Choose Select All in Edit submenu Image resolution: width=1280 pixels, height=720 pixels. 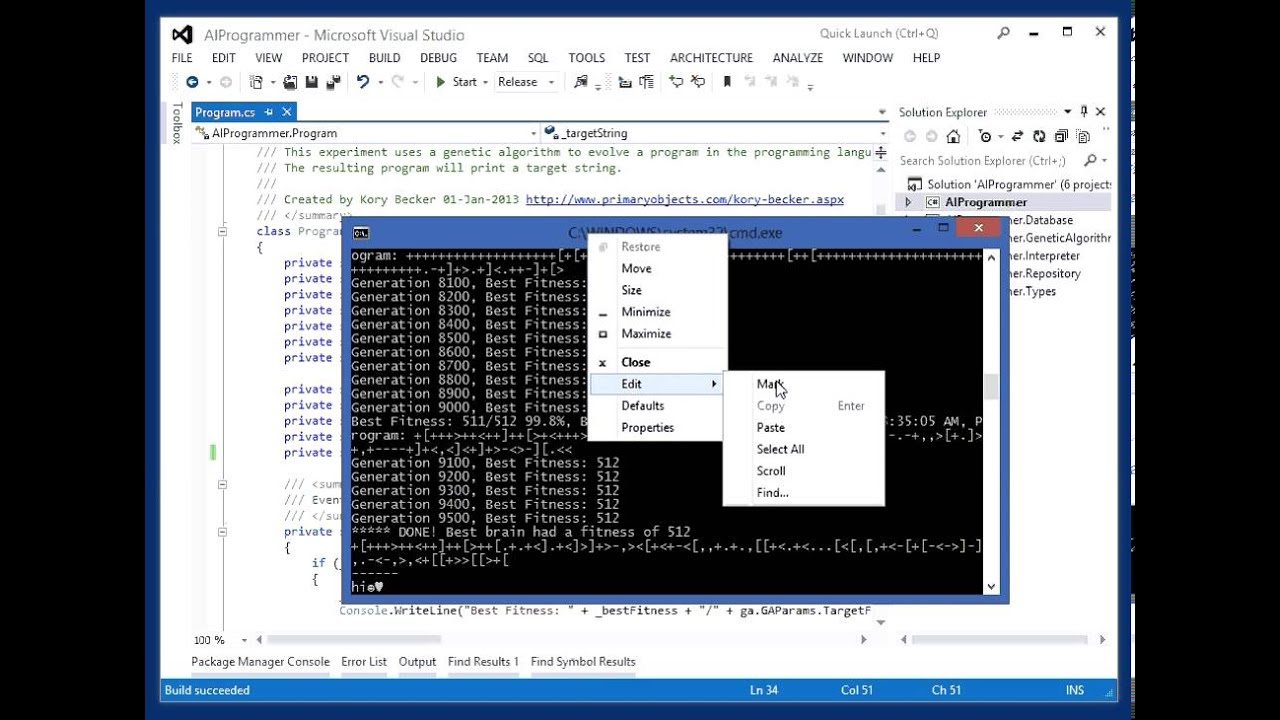tap(803, 449)
